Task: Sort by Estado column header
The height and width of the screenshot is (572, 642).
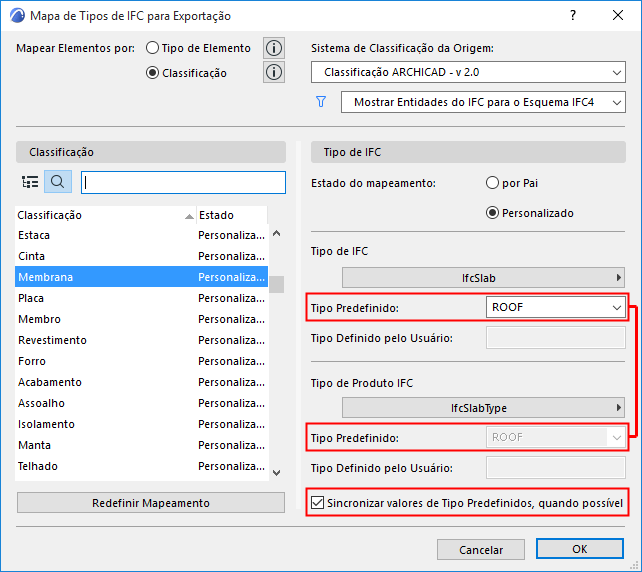Action: point(232,215)
